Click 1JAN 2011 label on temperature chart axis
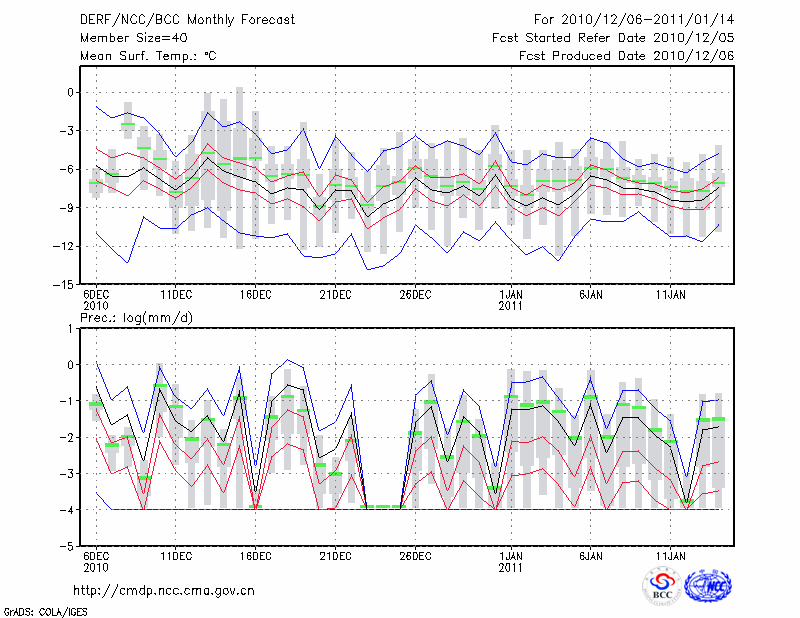Viewport: 800px width, 618px height. pos(511,300)
